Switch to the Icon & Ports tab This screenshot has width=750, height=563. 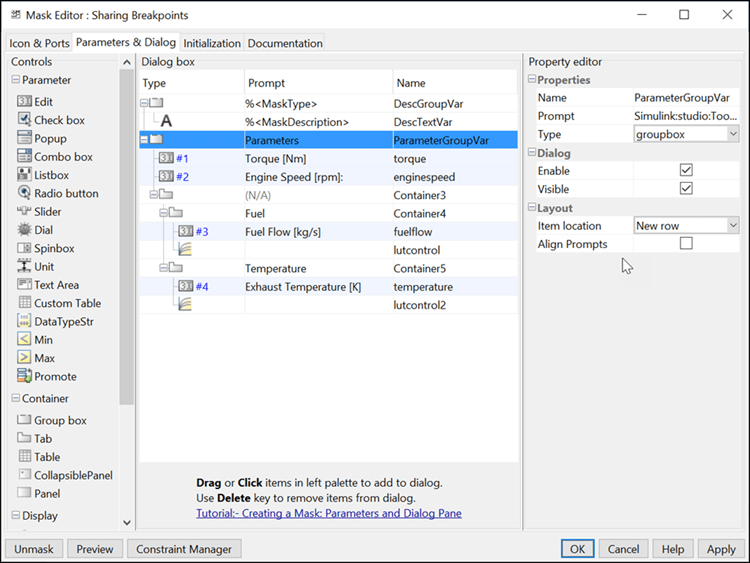pyautogui.click(x=38, y=43)
